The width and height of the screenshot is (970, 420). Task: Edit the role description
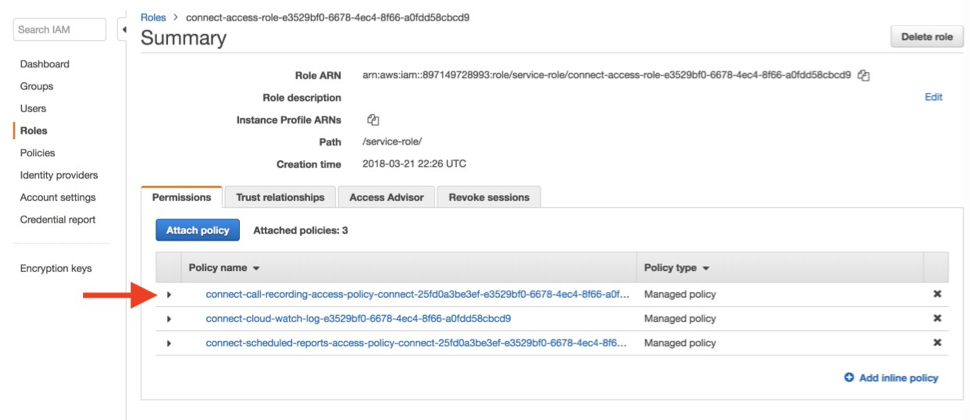click(933, 97)
